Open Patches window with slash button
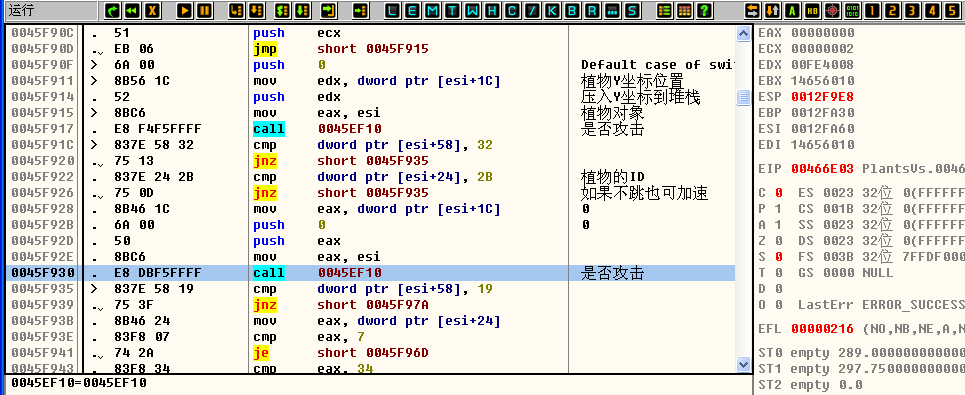 [532, 10]
